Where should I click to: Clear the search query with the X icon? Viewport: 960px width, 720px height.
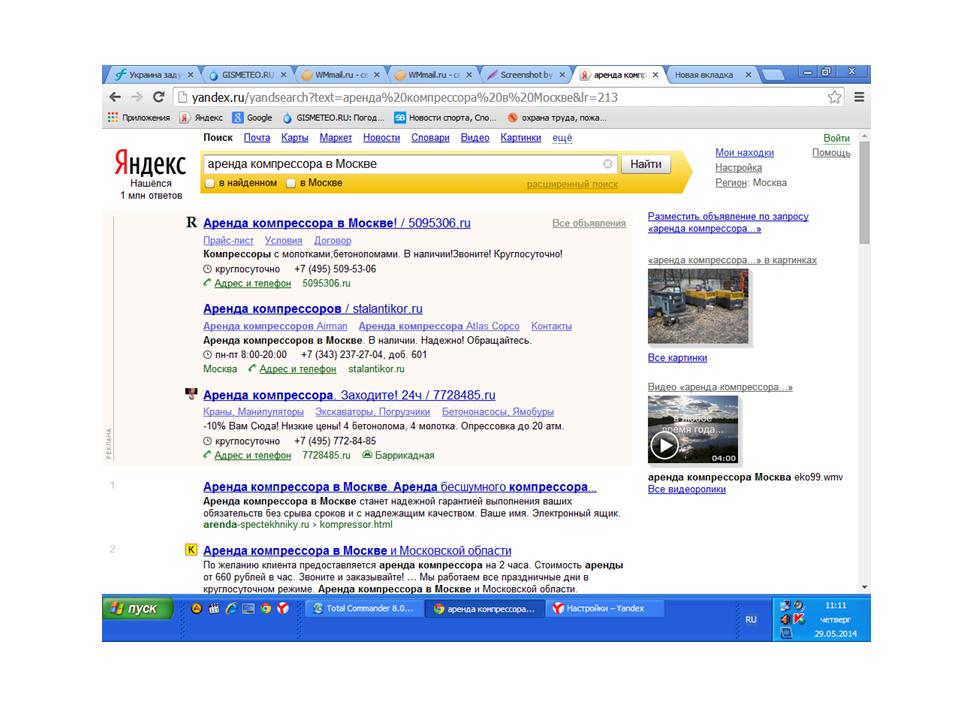click(x=607, y=163)
